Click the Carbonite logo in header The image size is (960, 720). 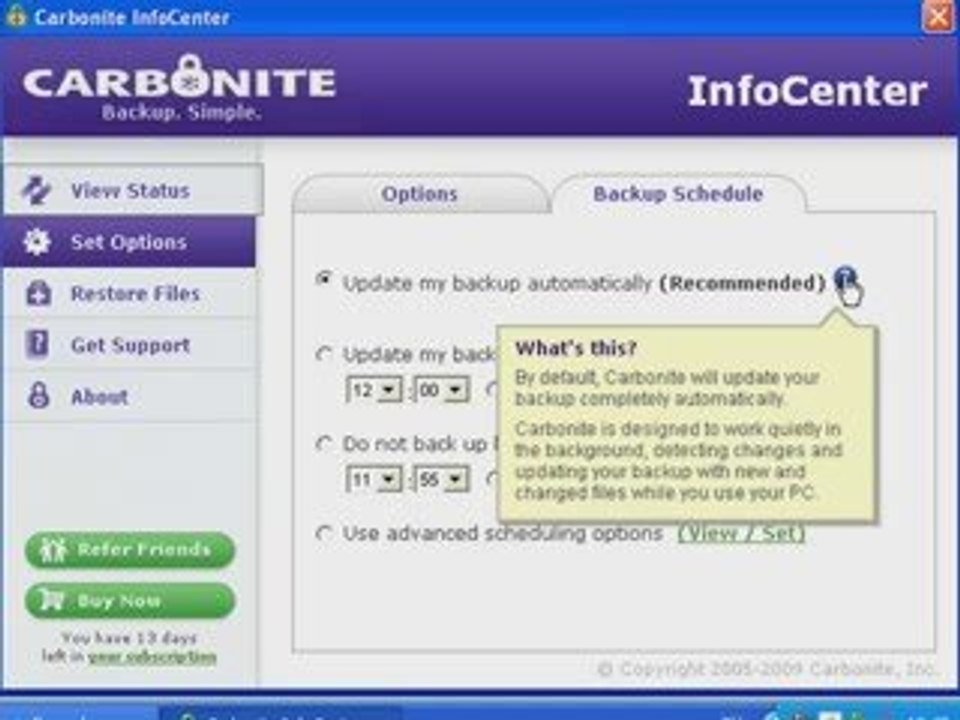pyautogui.click(x=179, y=87)
